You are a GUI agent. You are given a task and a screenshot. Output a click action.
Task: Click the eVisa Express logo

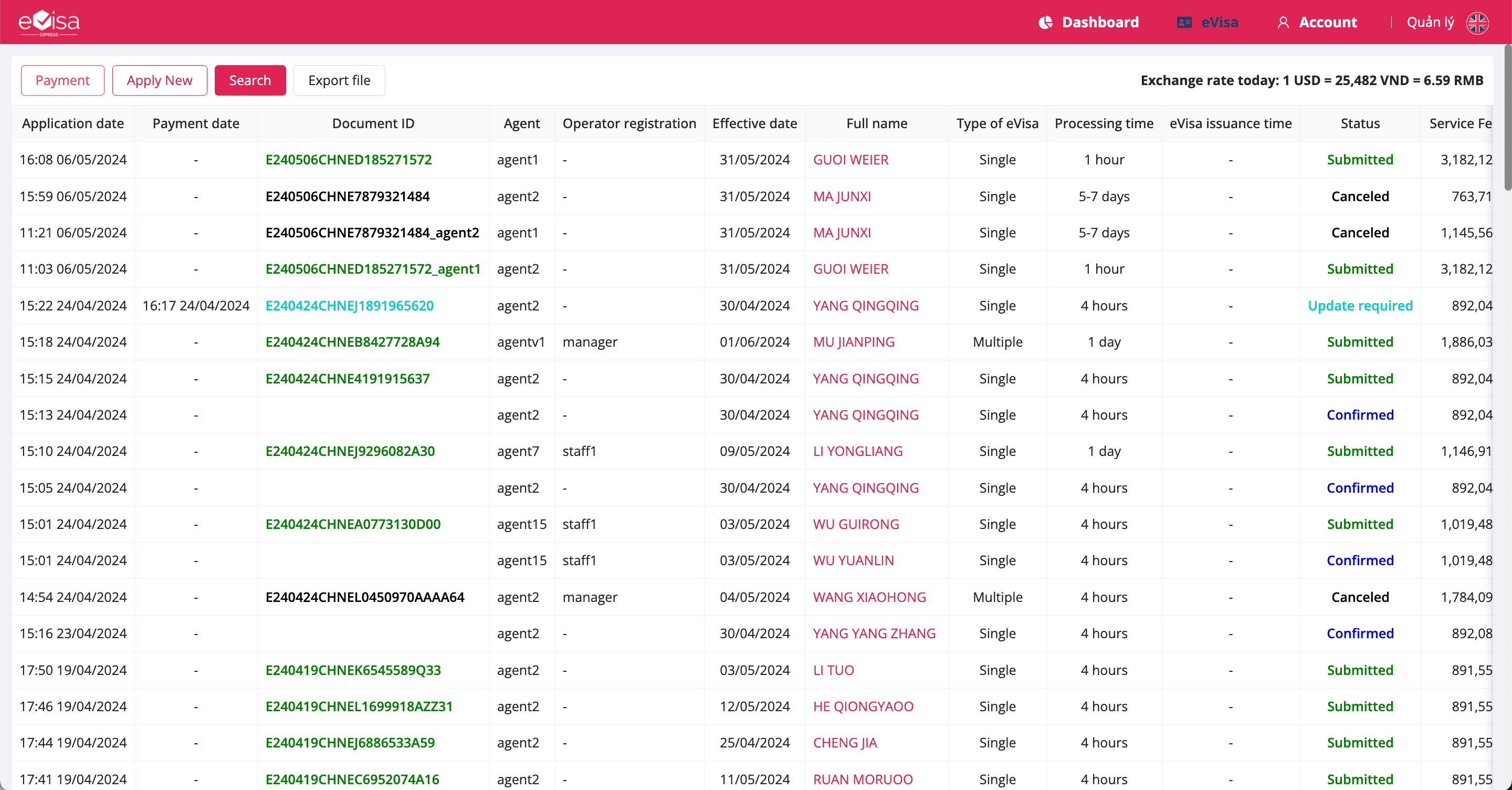click(x=49, y=22)
